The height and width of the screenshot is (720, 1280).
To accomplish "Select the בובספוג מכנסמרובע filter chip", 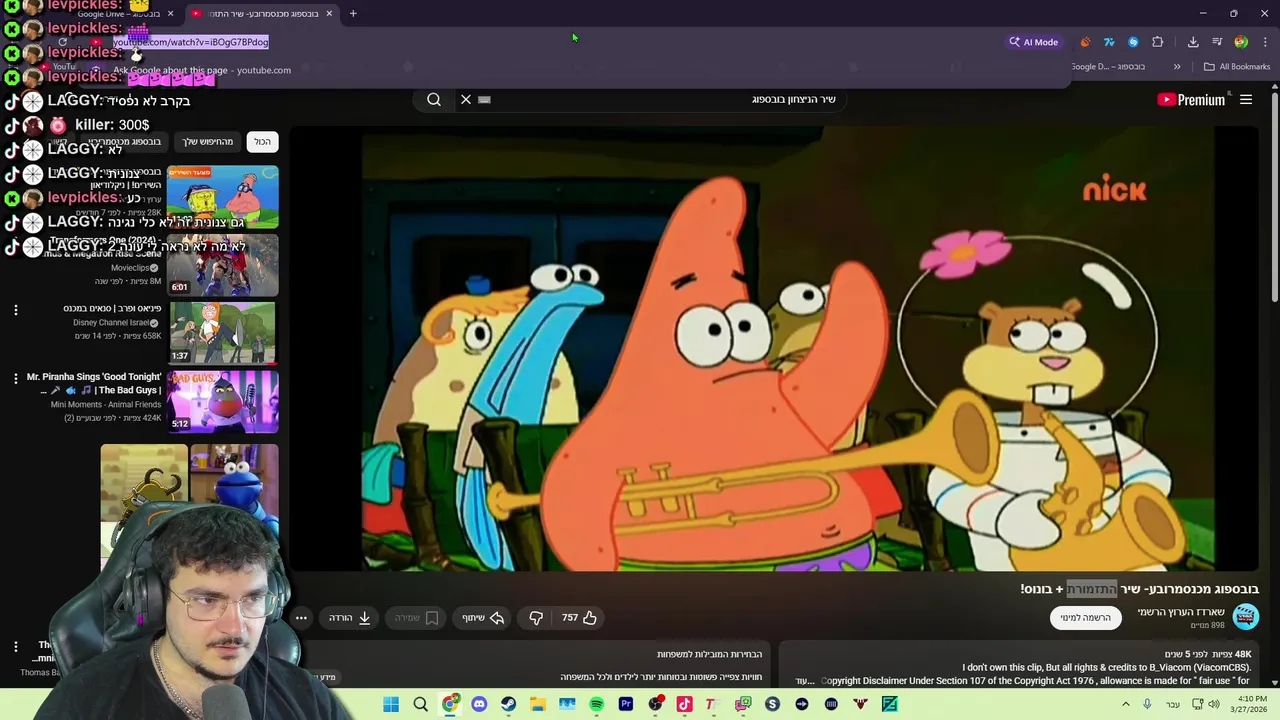I will coord(125,141).
